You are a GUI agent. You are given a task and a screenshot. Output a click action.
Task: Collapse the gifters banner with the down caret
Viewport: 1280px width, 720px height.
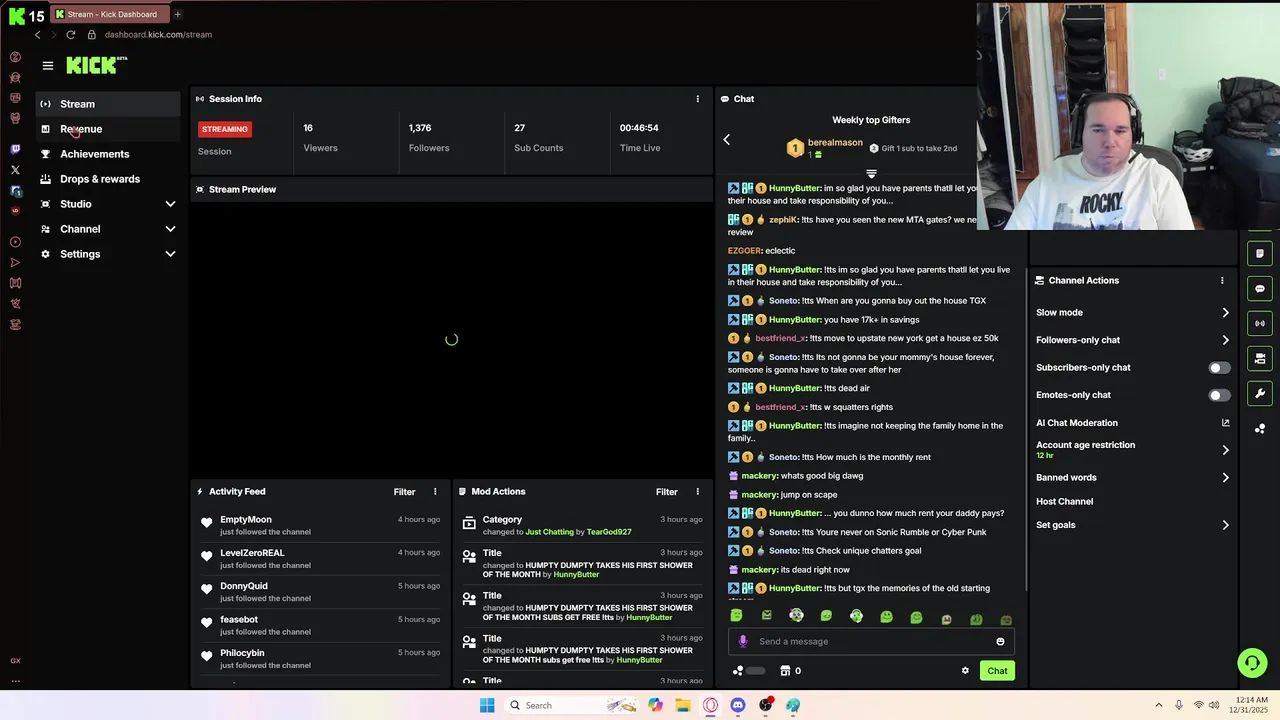pos(871,174)
